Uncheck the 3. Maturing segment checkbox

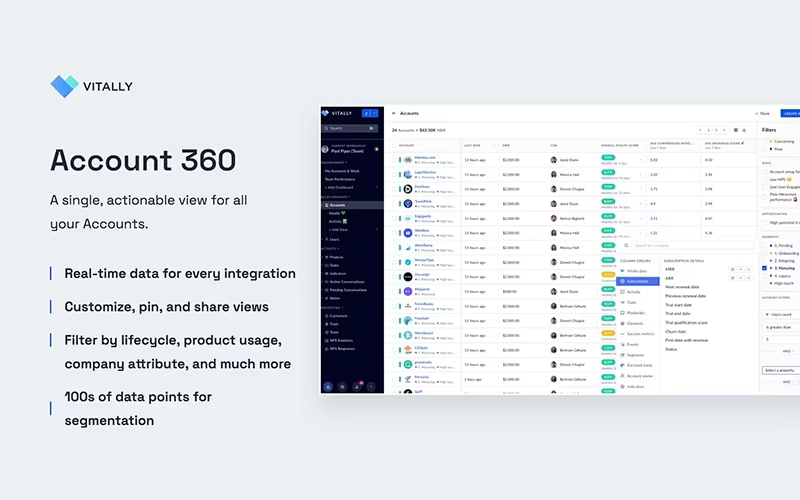pos(764,268)
